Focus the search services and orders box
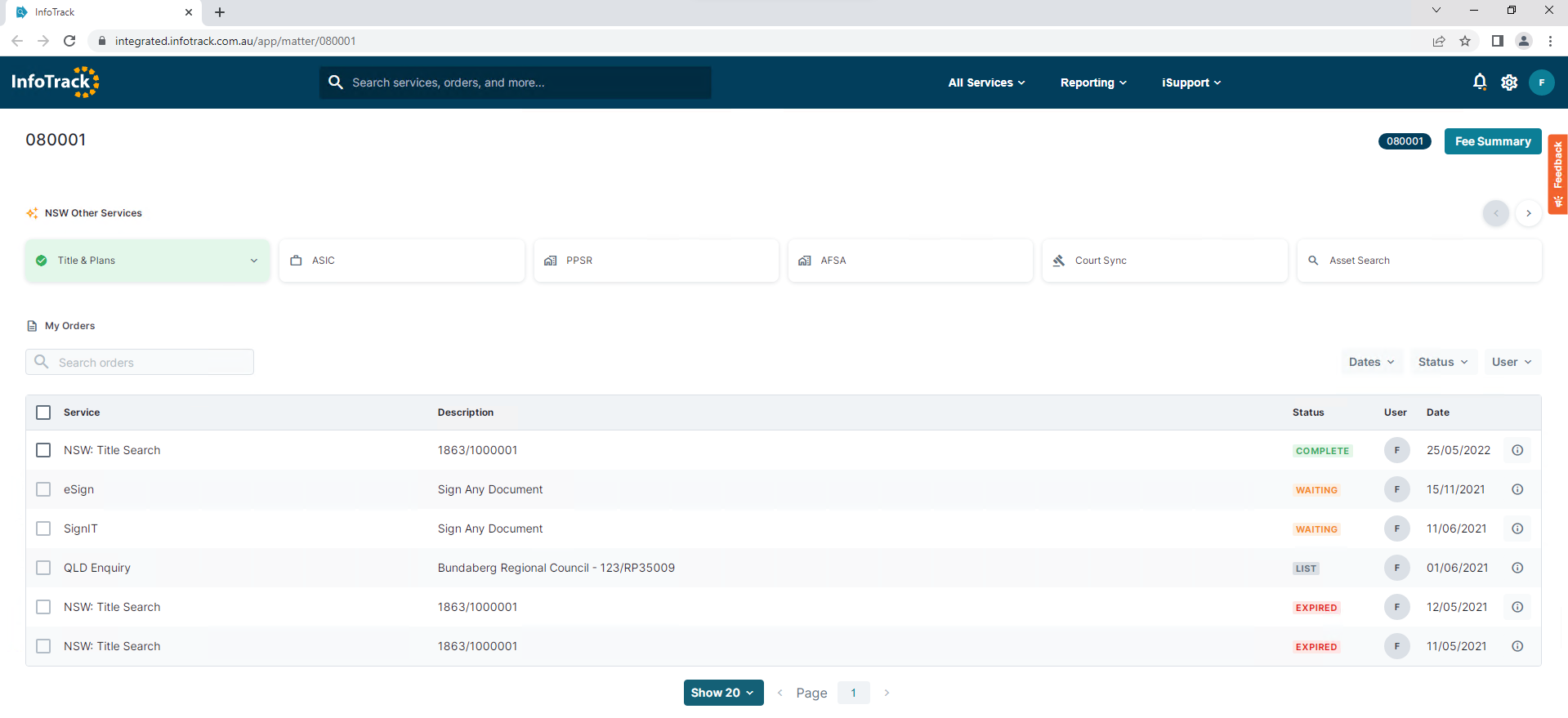 (x=515, y=83)
